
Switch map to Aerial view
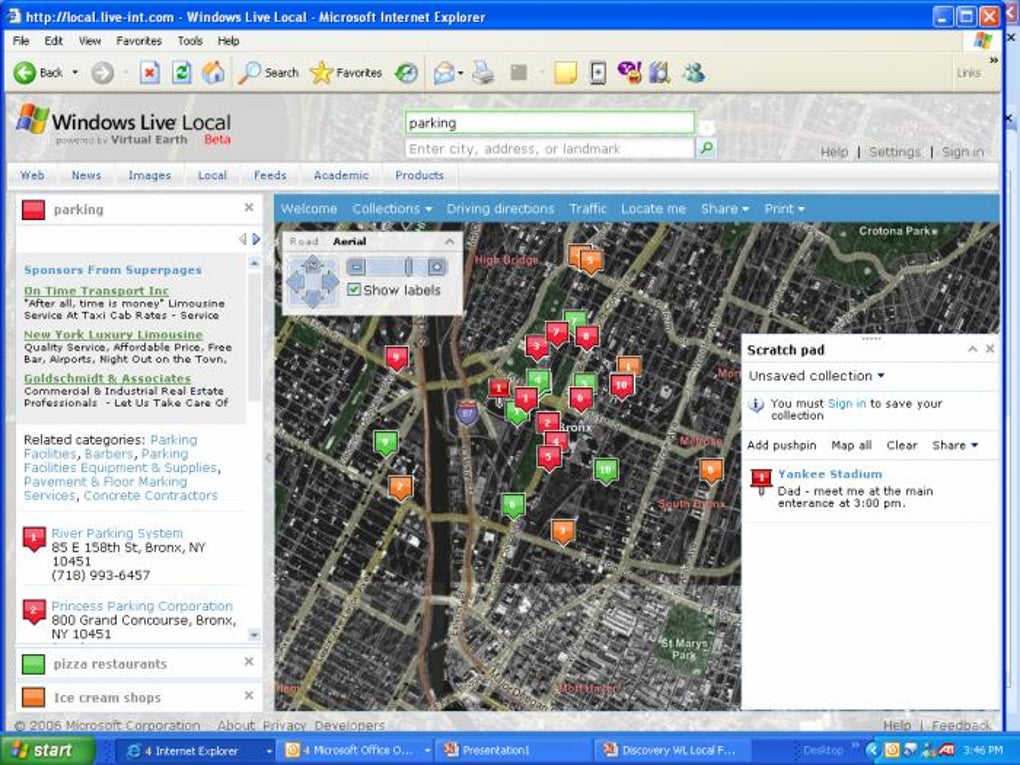(x=349, y=241)
